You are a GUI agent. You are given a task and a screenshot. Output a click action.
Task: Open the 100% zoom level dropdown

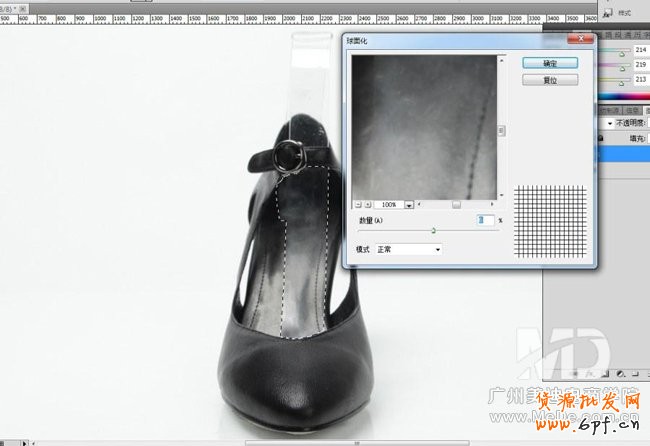tap(409, 204)
